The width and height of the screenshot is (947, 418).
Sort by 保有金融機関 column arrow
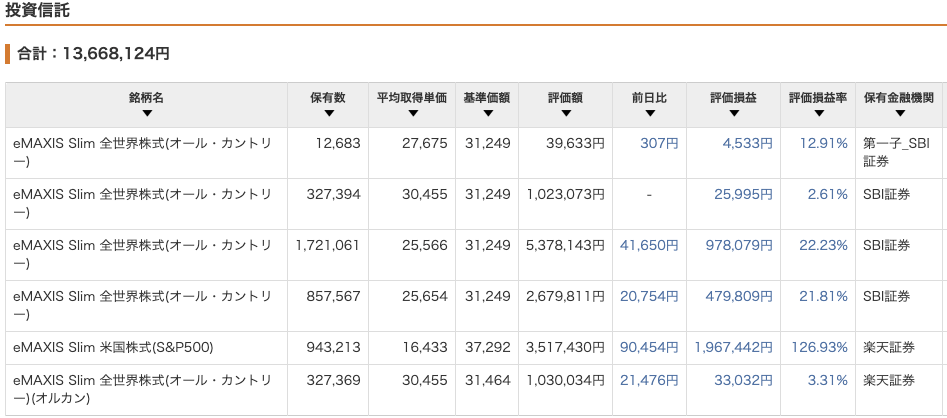click(x=898, y=113)
